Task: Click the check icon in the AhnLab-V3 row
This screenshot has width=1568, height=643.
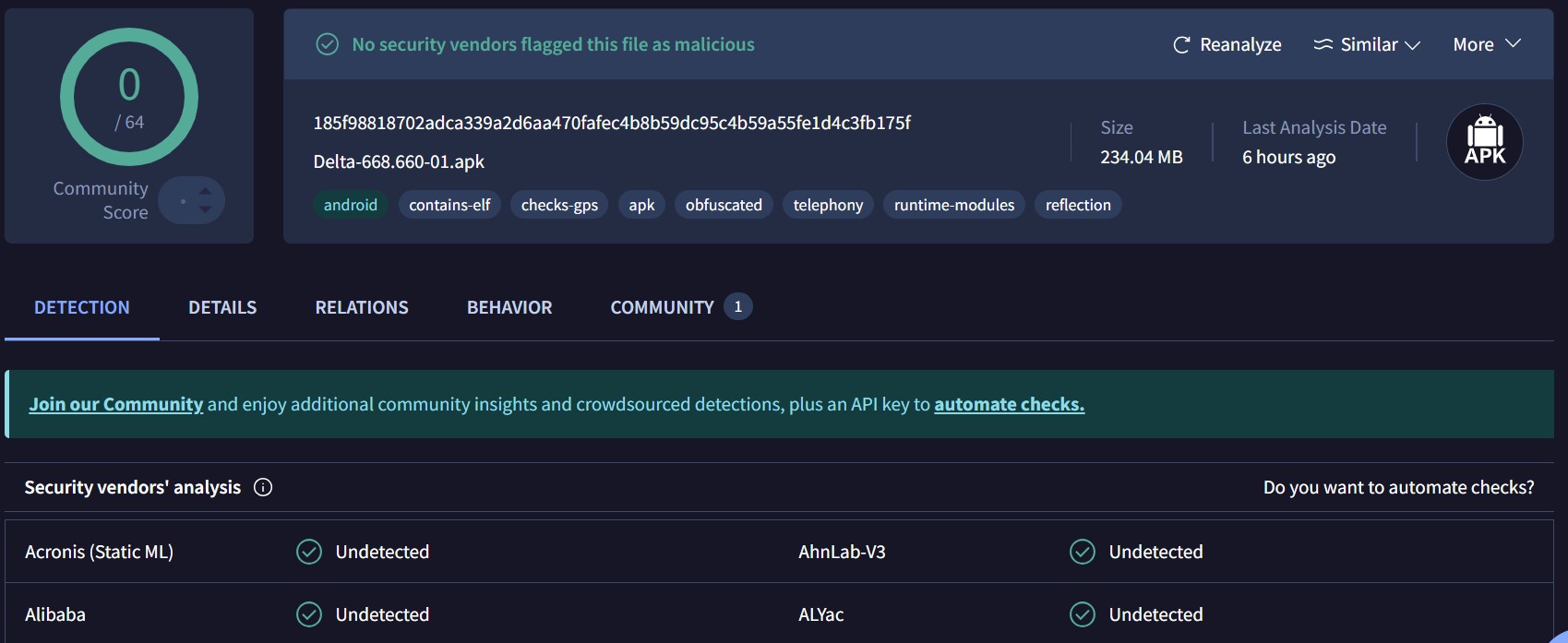Action: (1083, 552)
